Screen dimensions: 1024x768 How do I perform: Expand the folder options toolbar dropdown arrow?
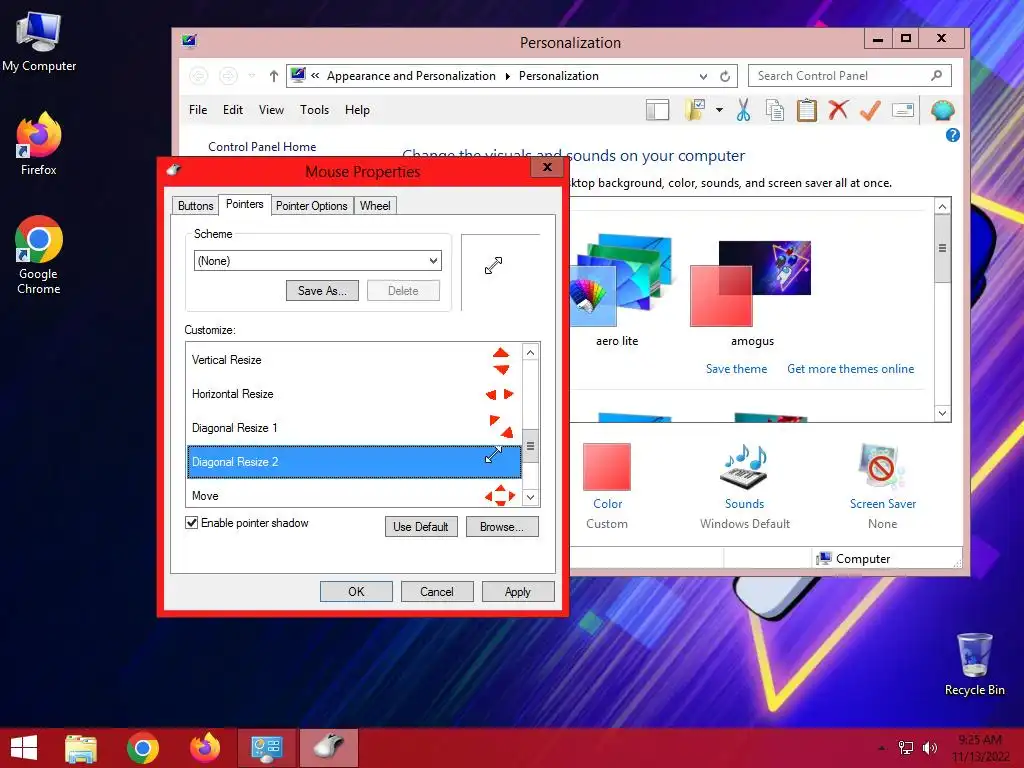[719, 110]
